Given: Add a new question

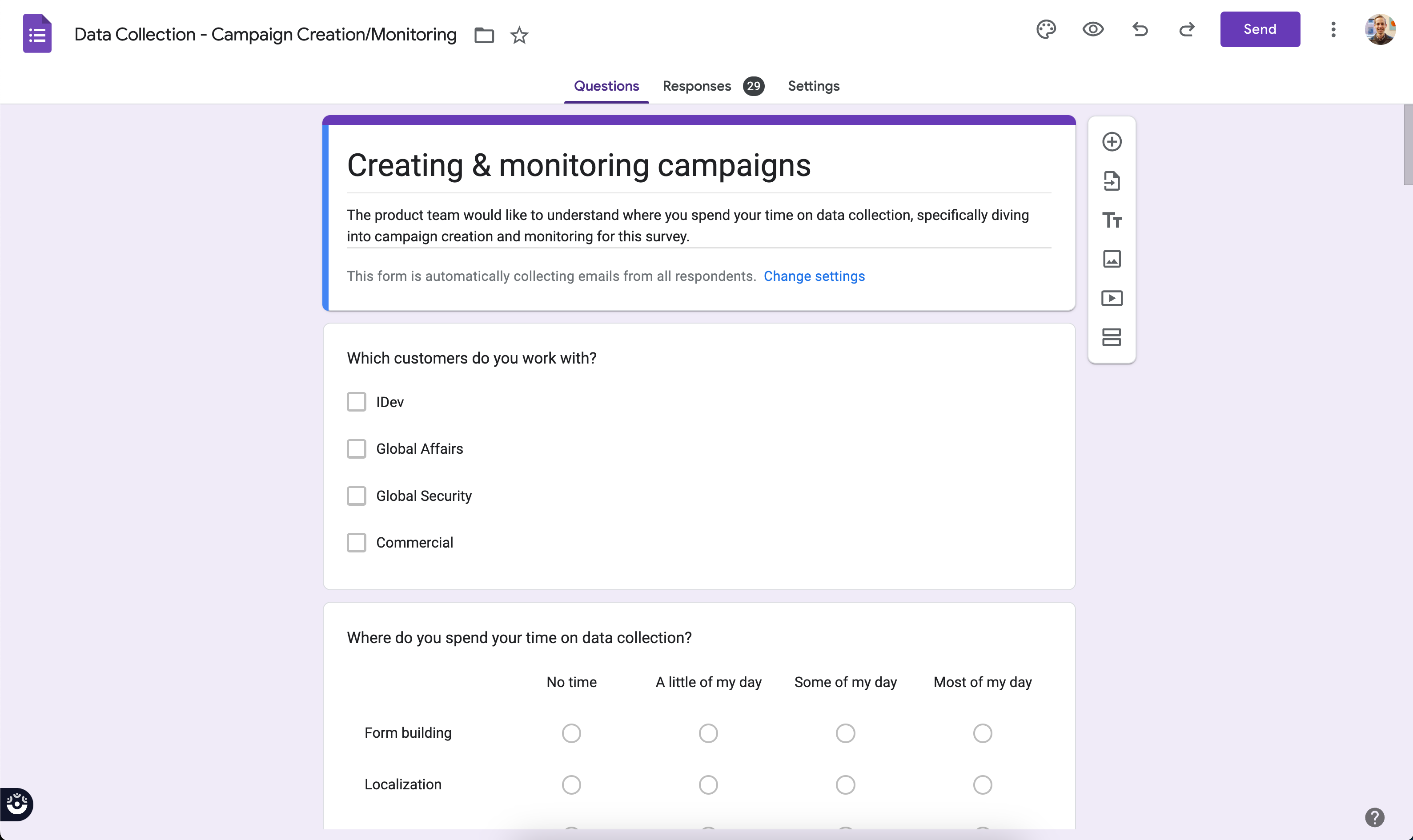Looking at the screenshot, I should (1111, 141).
